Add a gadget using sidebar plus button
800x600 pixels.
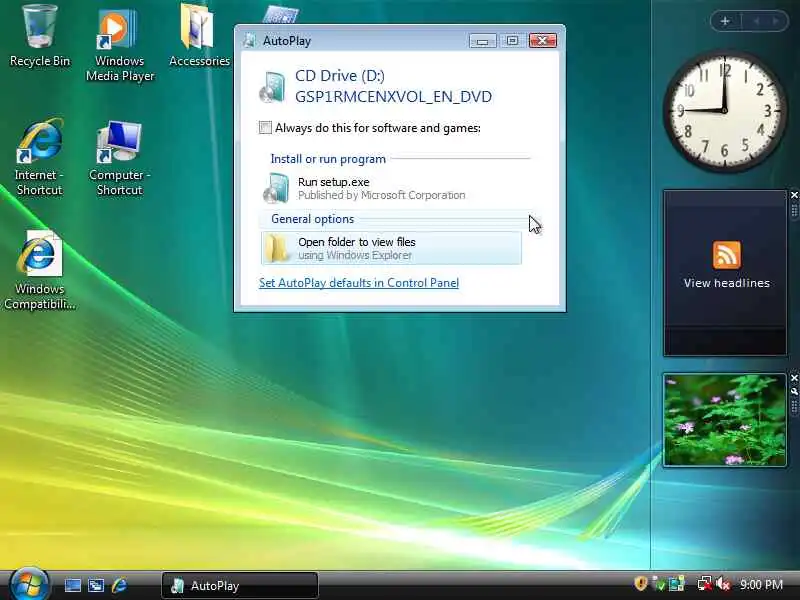pos(725,21)
